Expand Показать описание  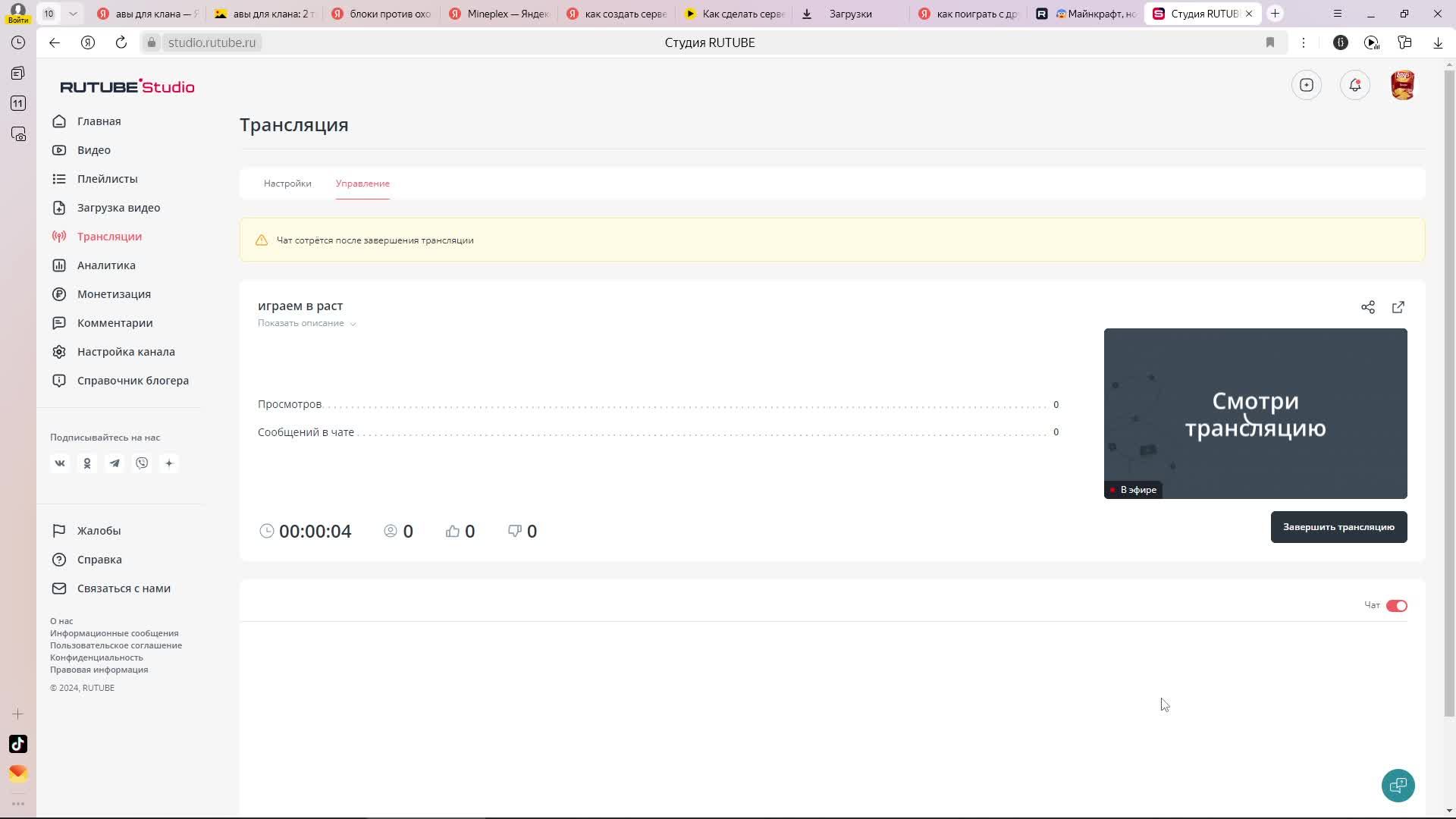click(306, 323)
